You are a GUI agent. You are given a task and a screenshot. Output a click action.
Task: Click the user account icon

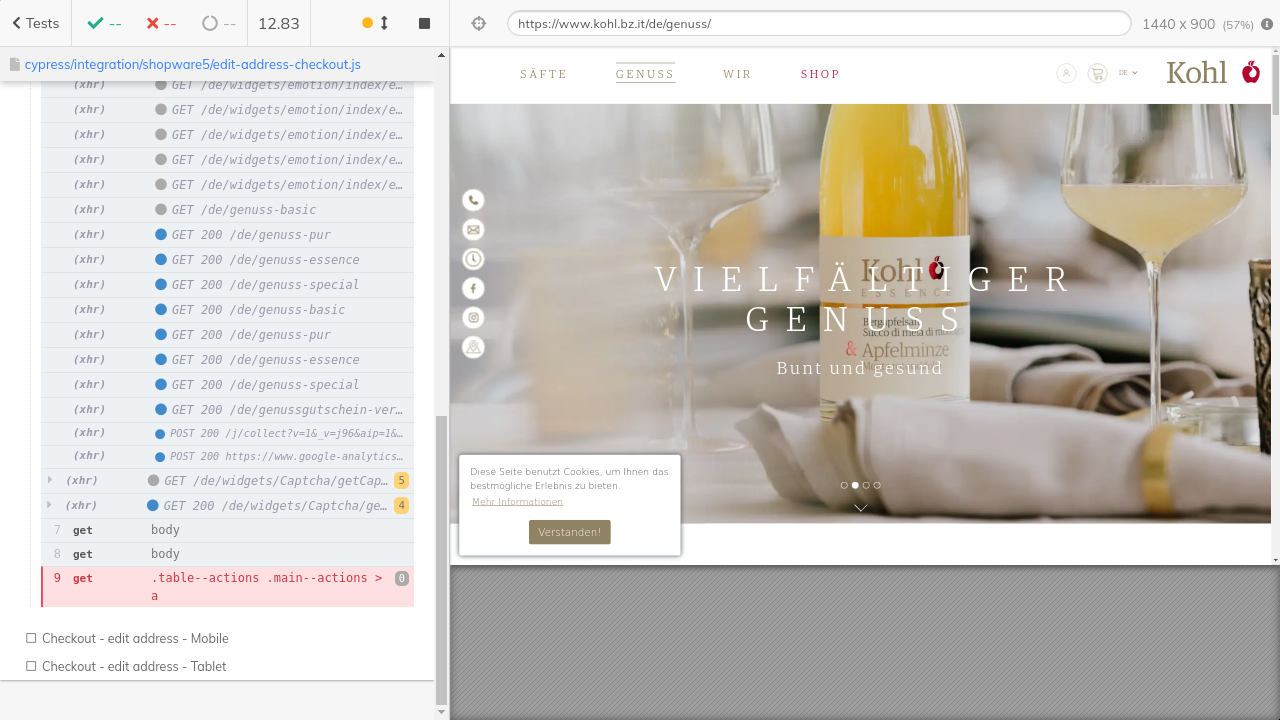click(x=1066, y=73)
